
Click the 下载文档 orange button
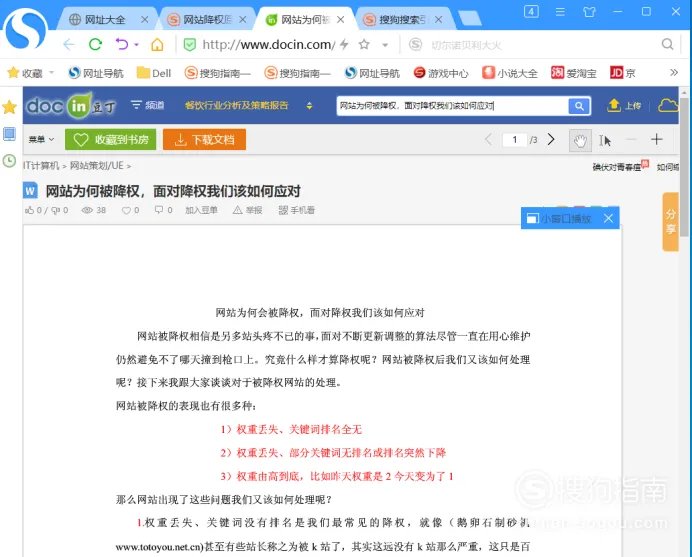tap(204, 139)
